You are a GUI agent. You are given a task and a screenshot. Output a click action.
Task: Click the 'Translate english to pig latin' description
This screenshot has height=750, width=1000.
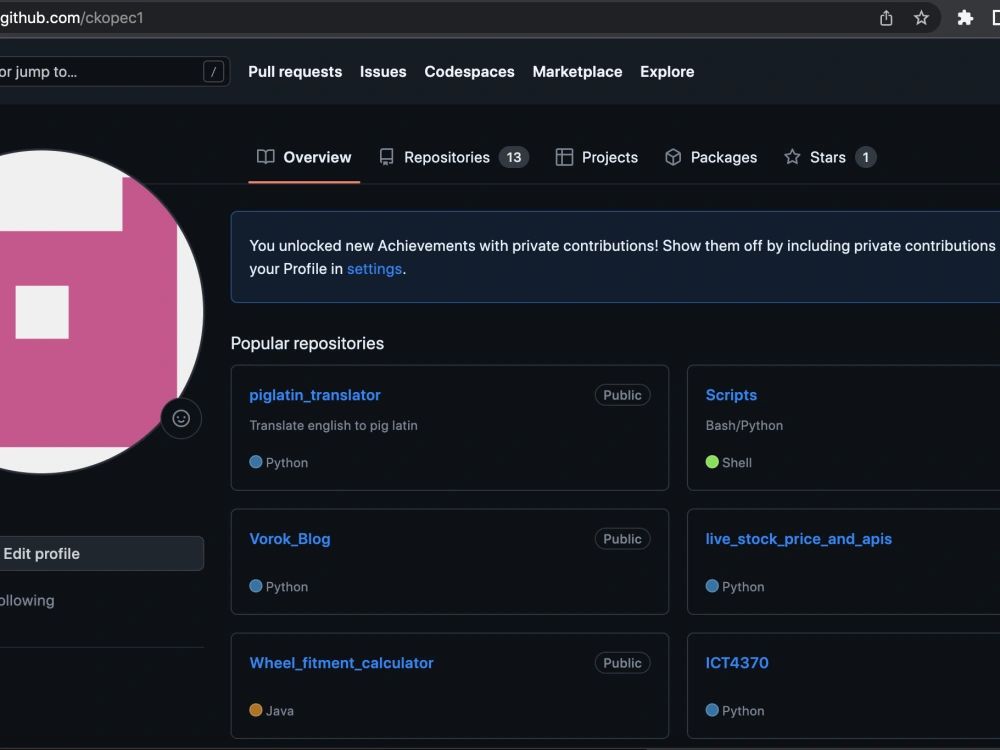coord(334,425)
